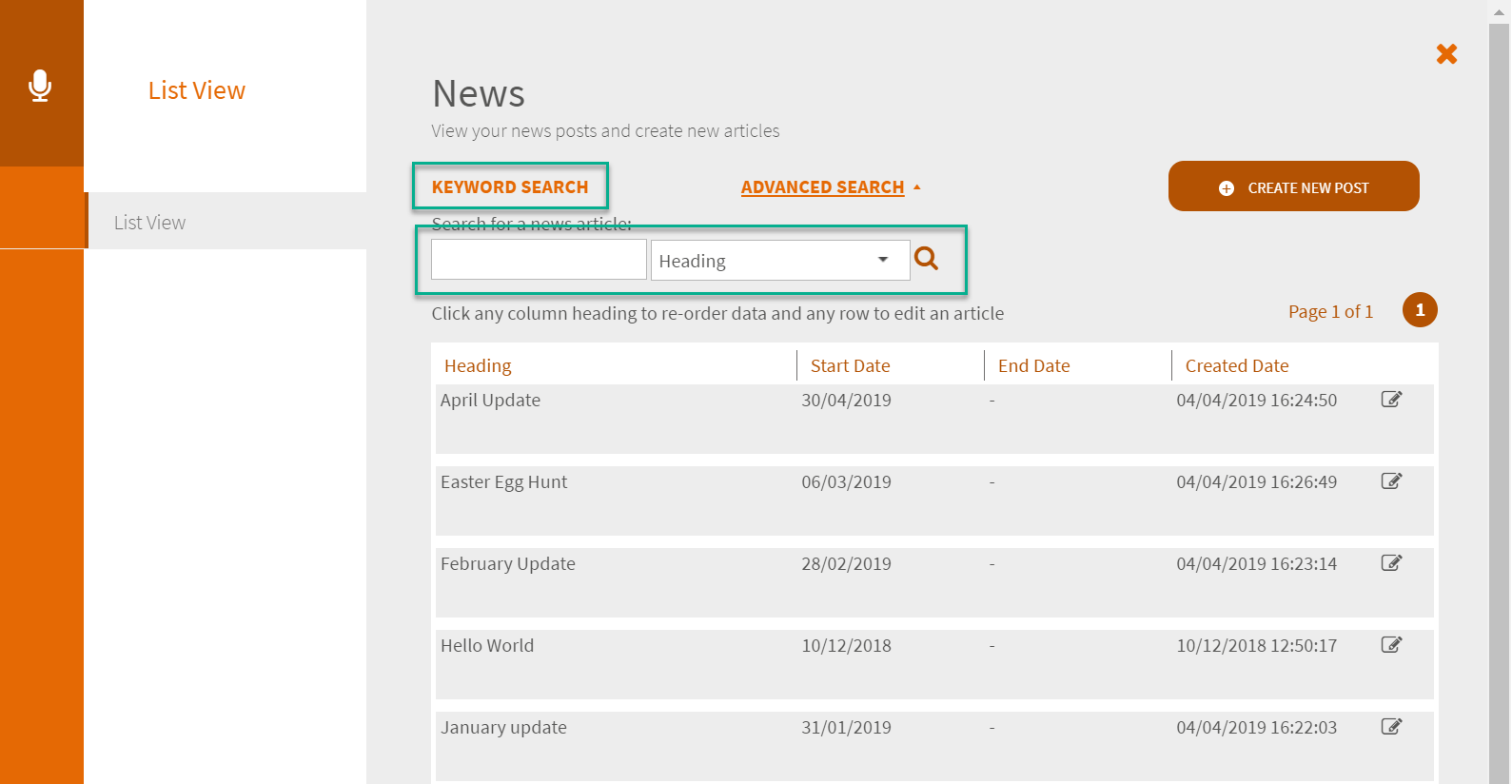Open the Advanced Search link

tap(822, 187)
